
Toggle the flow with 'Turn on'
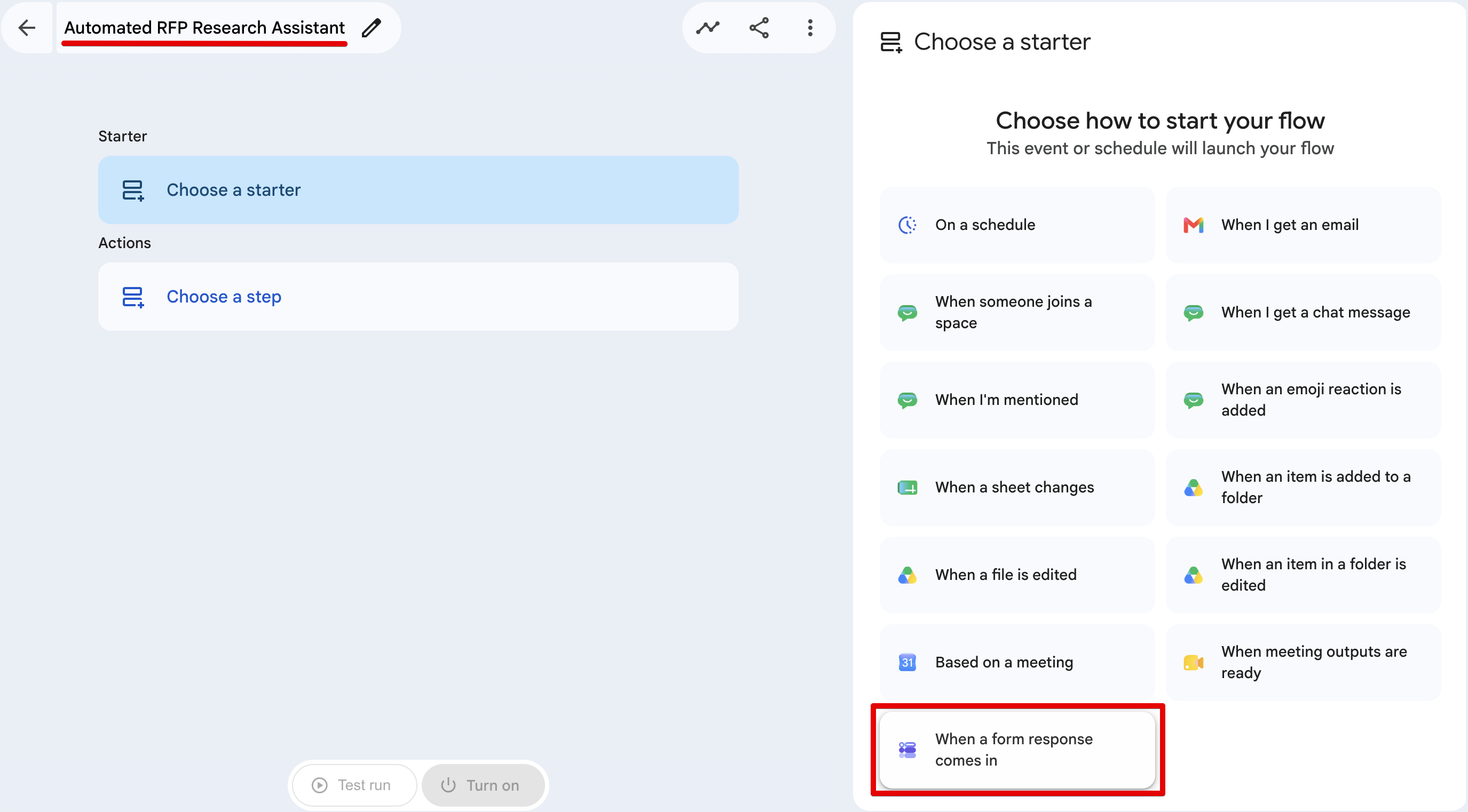(x=483, y=785)
